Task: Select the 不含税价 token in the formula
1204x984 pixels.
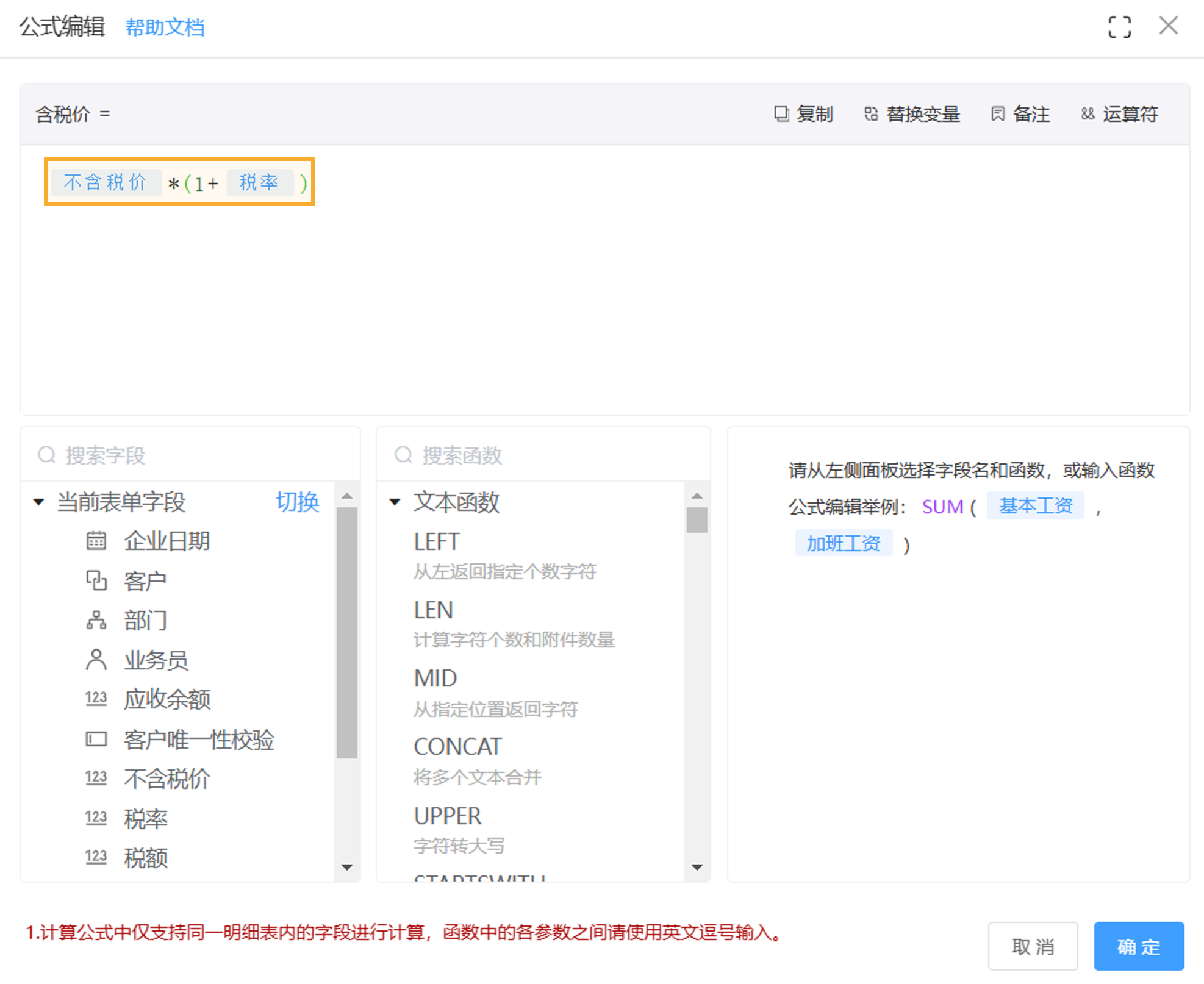Action: [106, 182]
